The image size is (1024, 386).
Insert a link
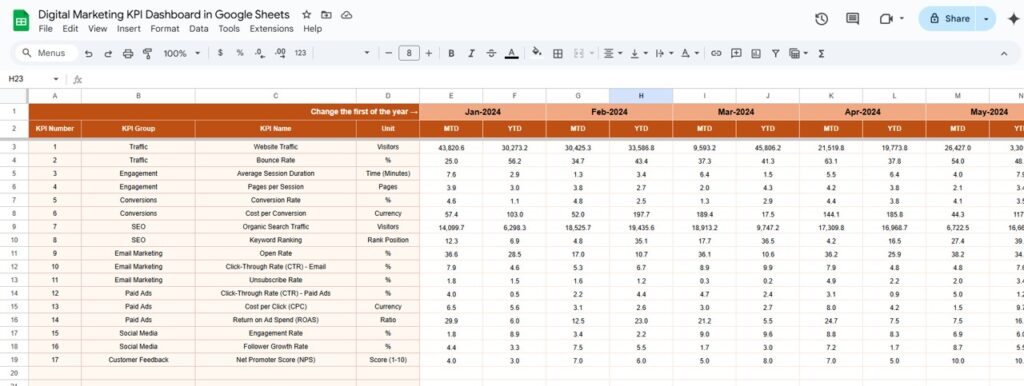click(716, 54)
